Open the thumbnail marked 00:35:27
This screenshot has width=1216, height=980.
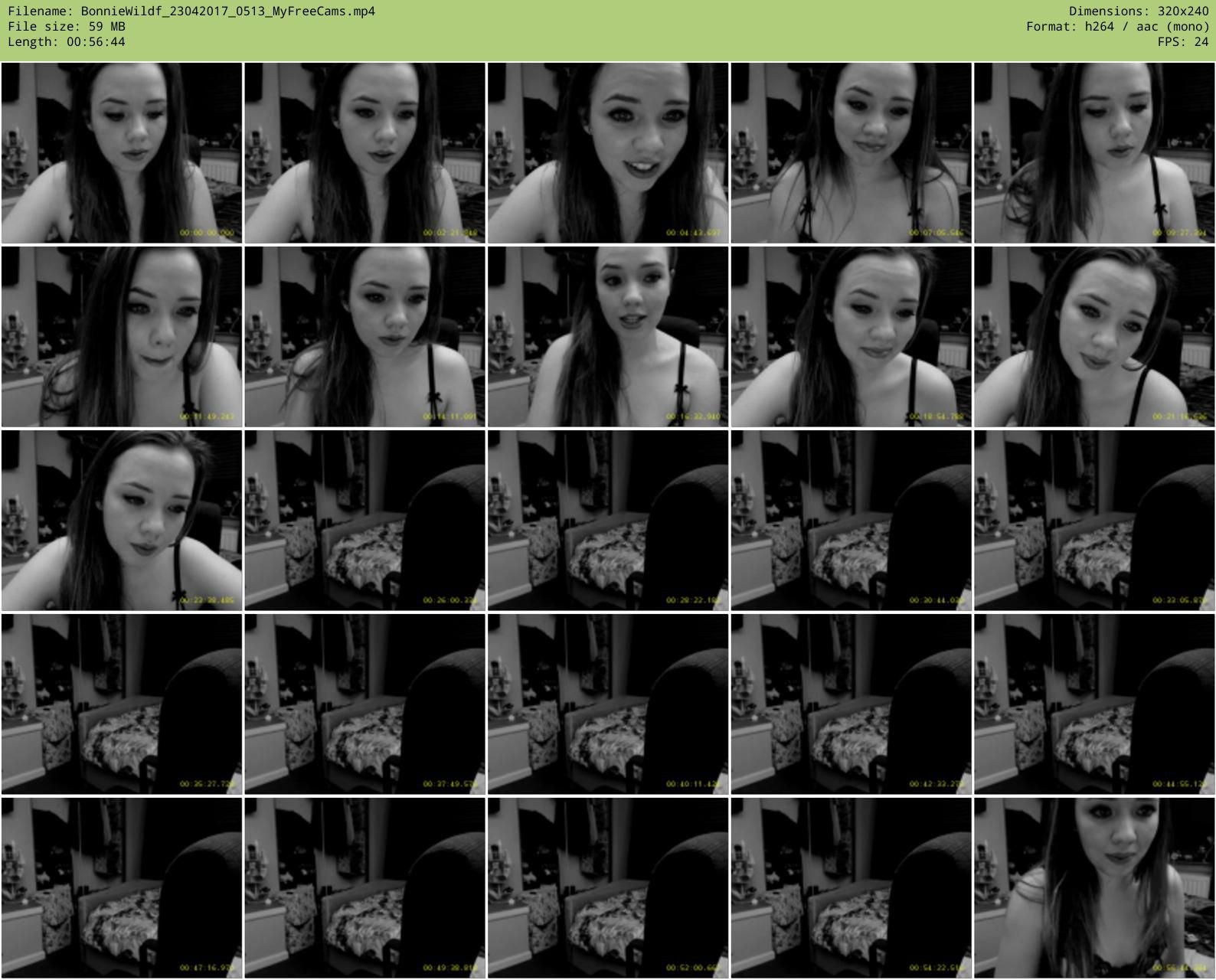(x=122, y=704)
